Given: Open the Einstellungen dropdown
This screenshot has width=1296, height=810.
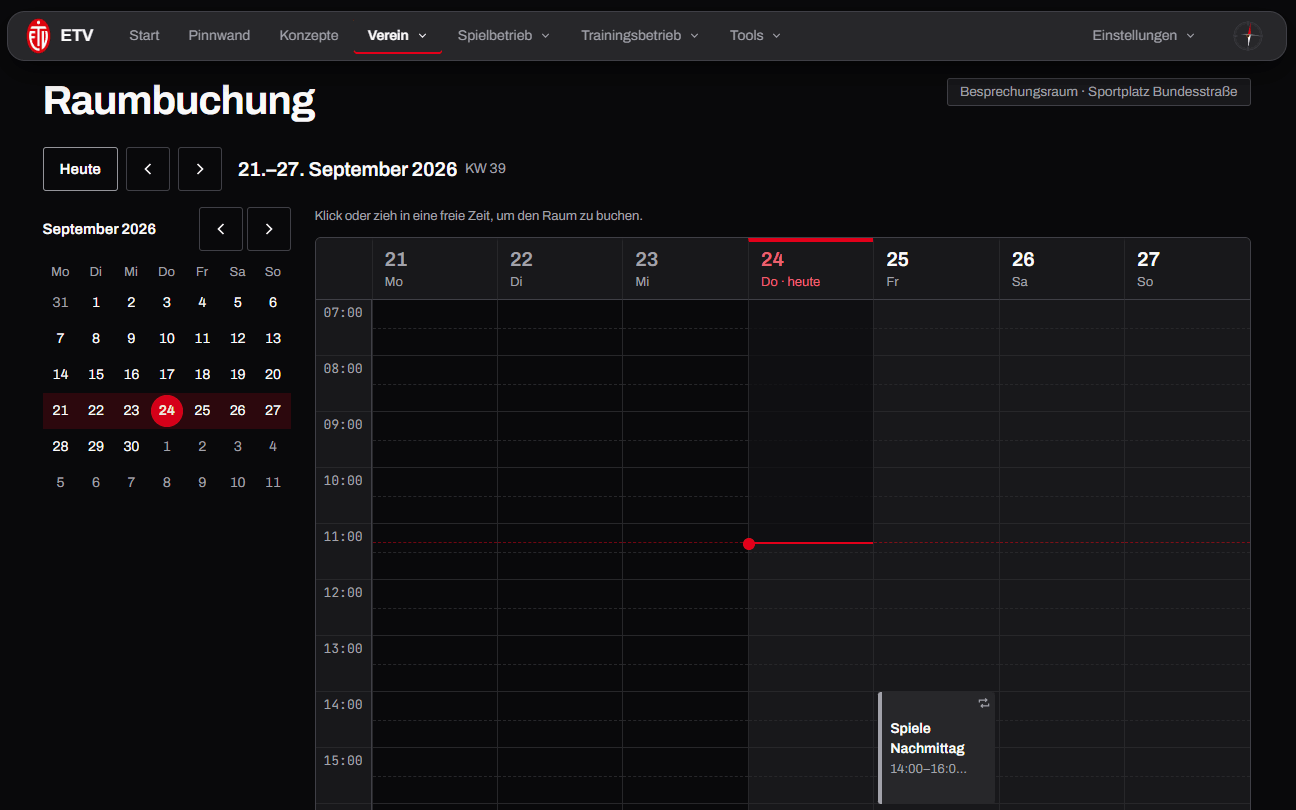Looking at the screenshot, I should pyautogui.click(x=1143, y=35).
